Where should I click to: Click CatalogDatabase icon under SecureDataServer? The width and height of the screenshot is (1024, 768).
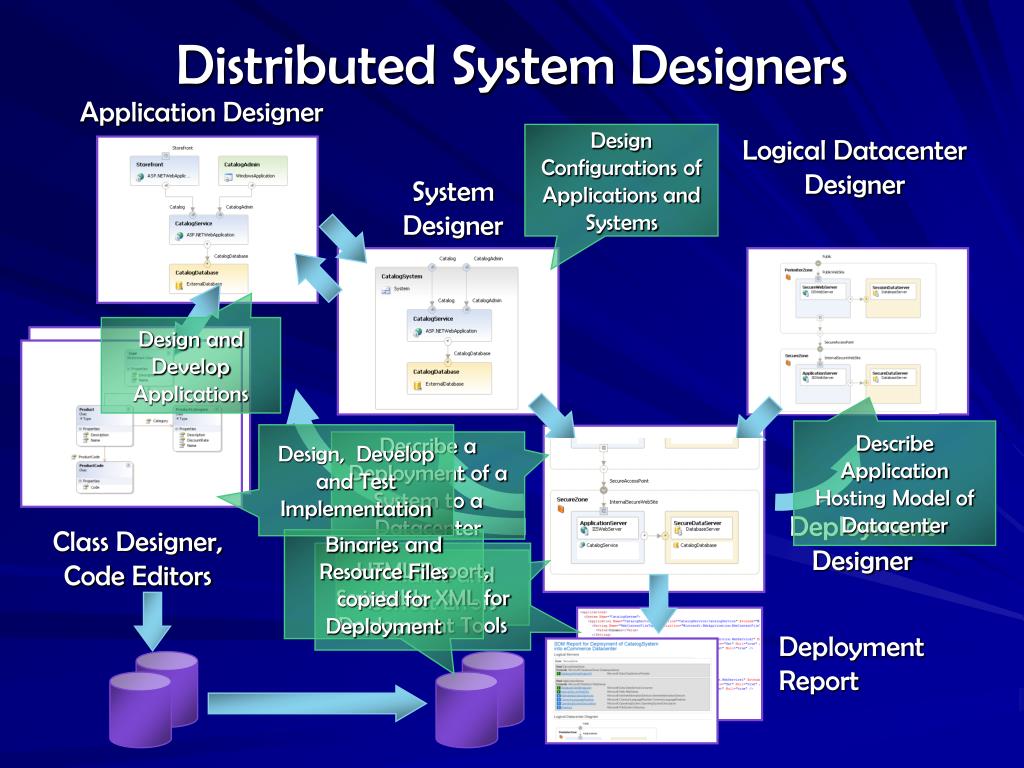[x=676, y=545]
